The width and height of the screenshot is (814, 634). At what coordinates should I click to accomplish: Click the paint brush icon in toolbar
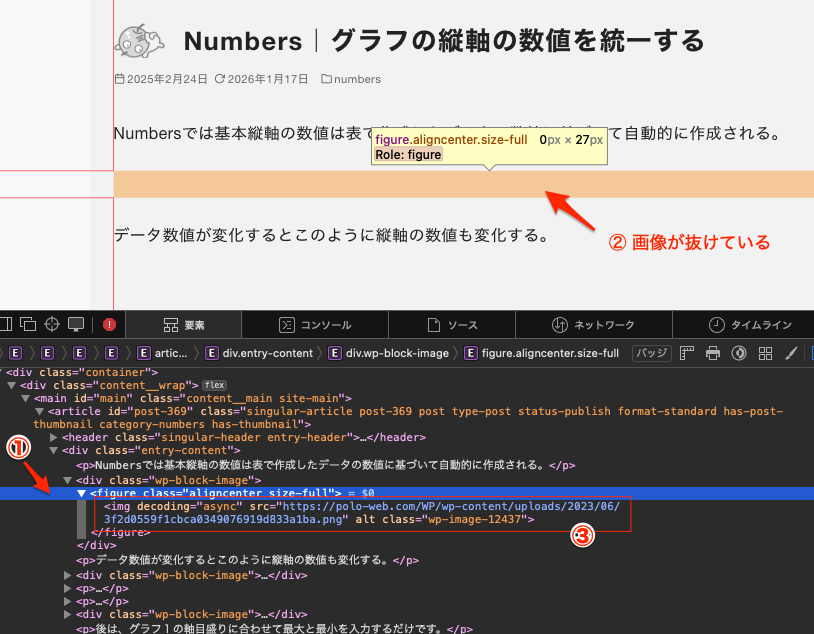(x=791, y=353)
